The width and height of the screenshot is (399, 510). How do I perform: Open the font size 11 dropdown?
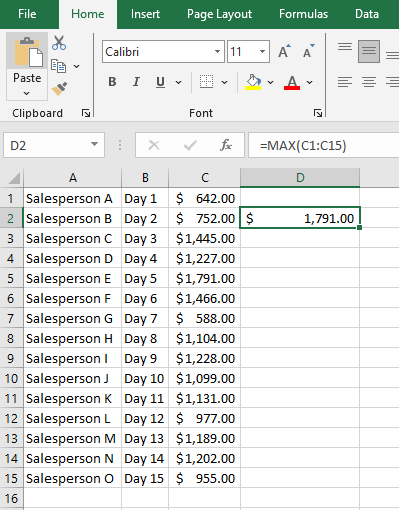click(262, 52)
